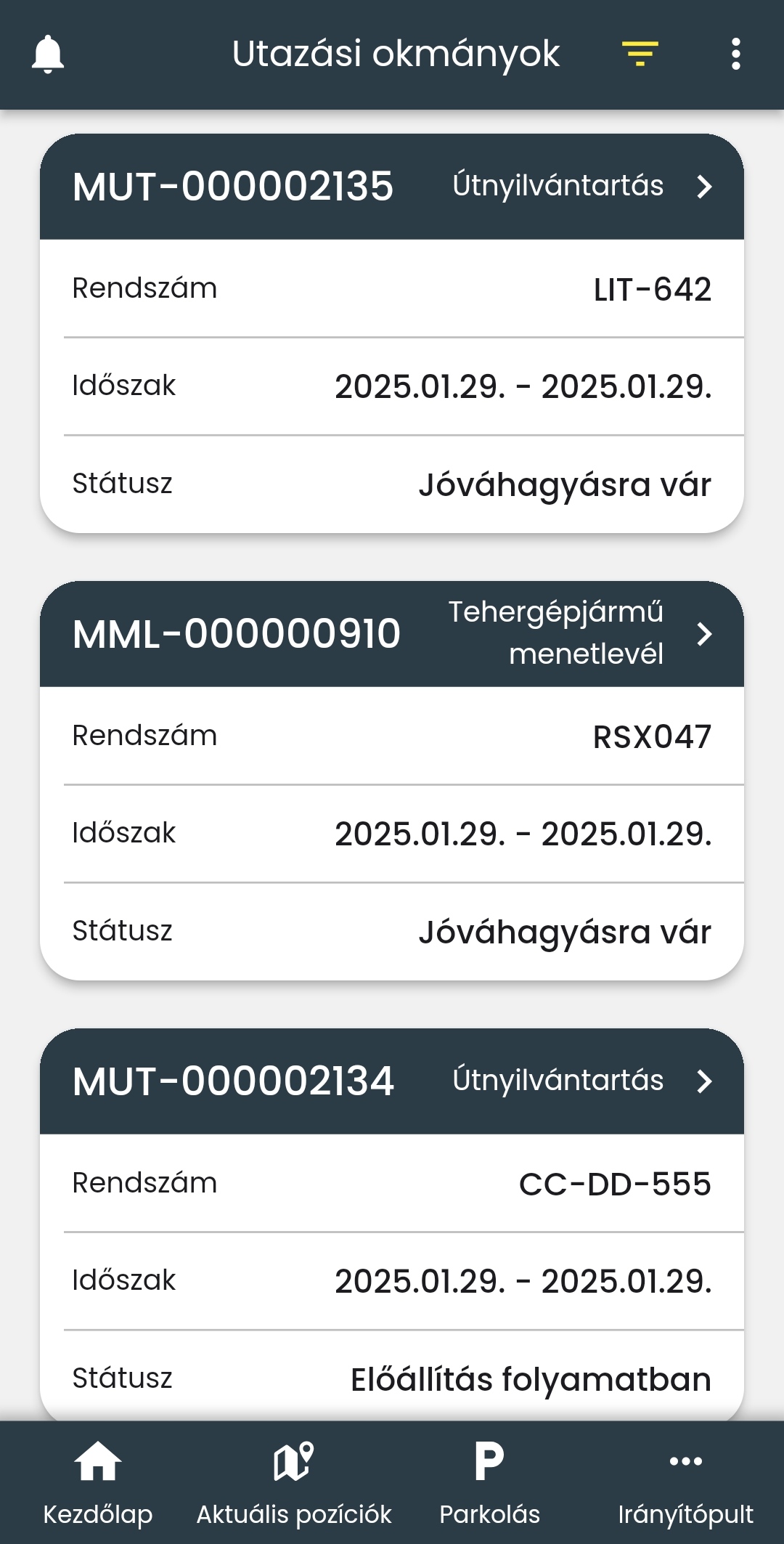Select the Parkolás tab label
The height and width of the screenshot is (1544, 784).
tap(489, 1515)
